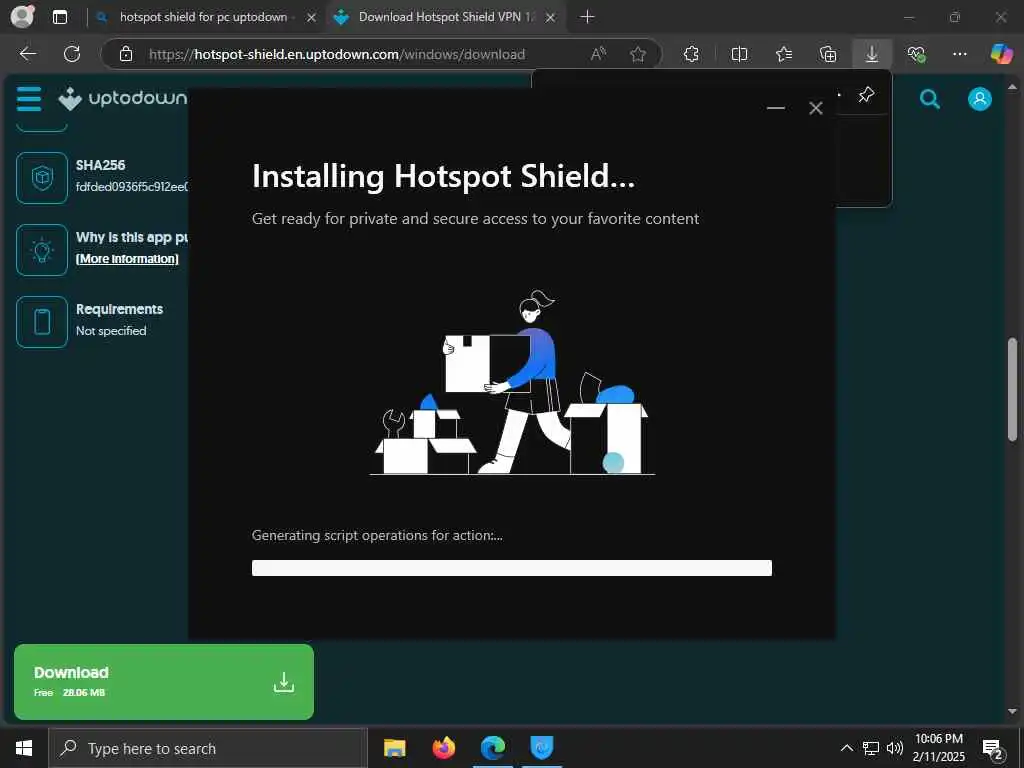The width and height of the screenshot is (1024, 768).
Task: Open a new browser tab
Action: 587,17
